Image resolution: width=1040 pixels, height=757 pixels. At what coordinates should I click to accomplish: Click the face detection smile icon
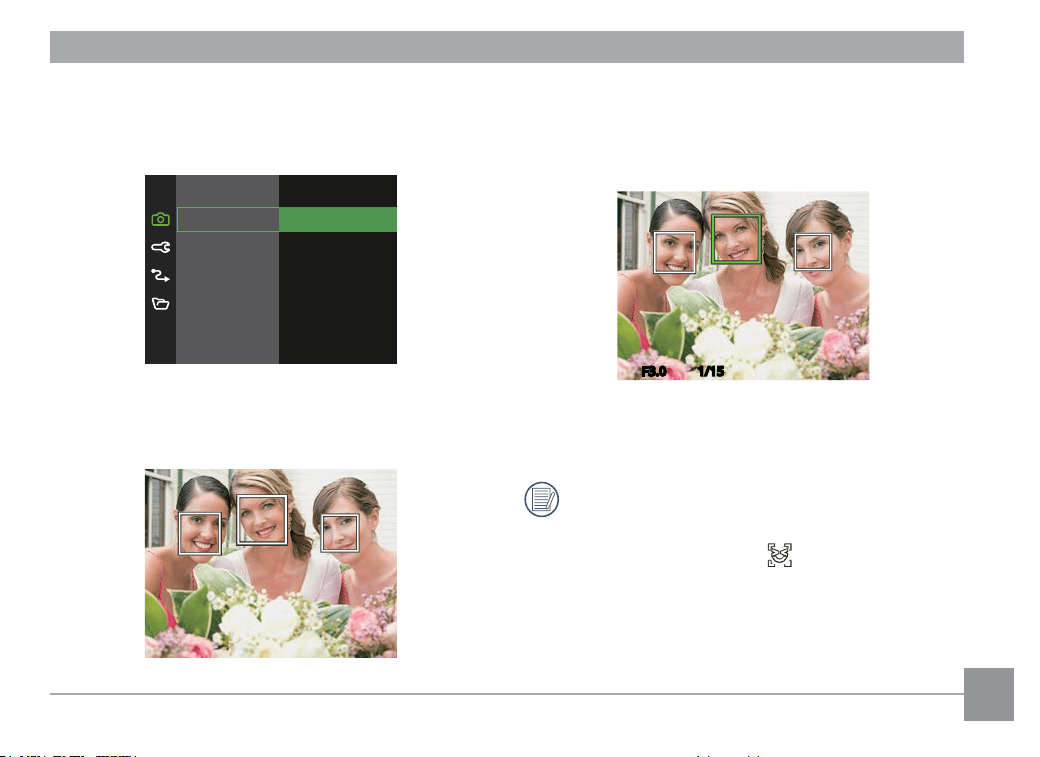point(780,555)
